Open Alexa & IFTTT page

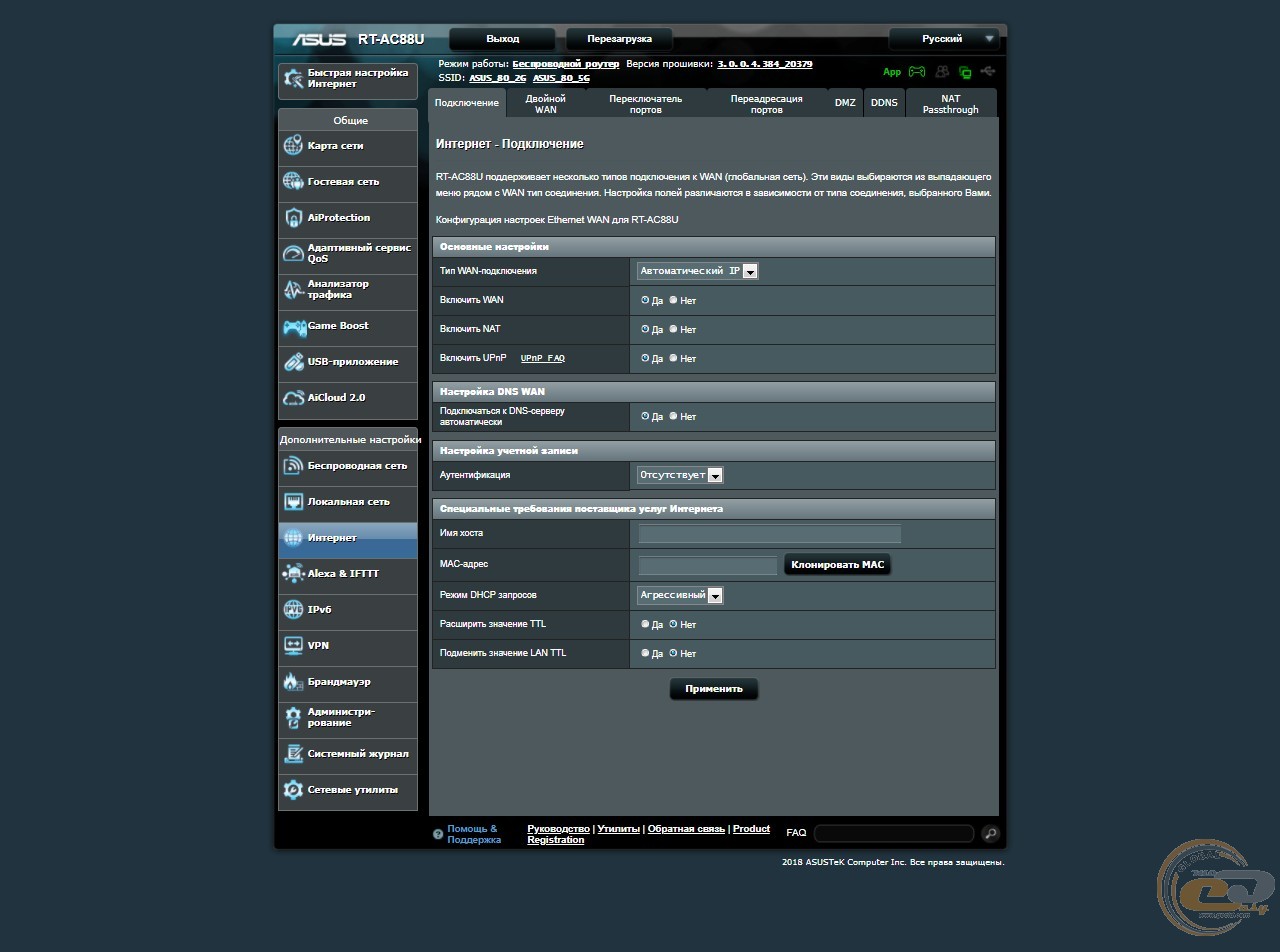tap(348, 575)
